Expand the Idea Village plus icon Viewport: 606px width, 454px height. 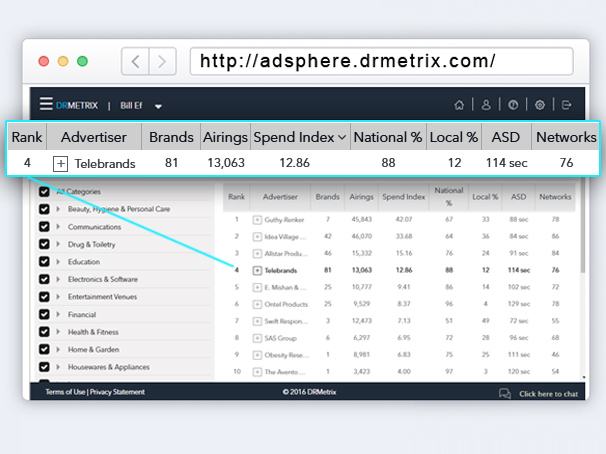click(257, 237)
